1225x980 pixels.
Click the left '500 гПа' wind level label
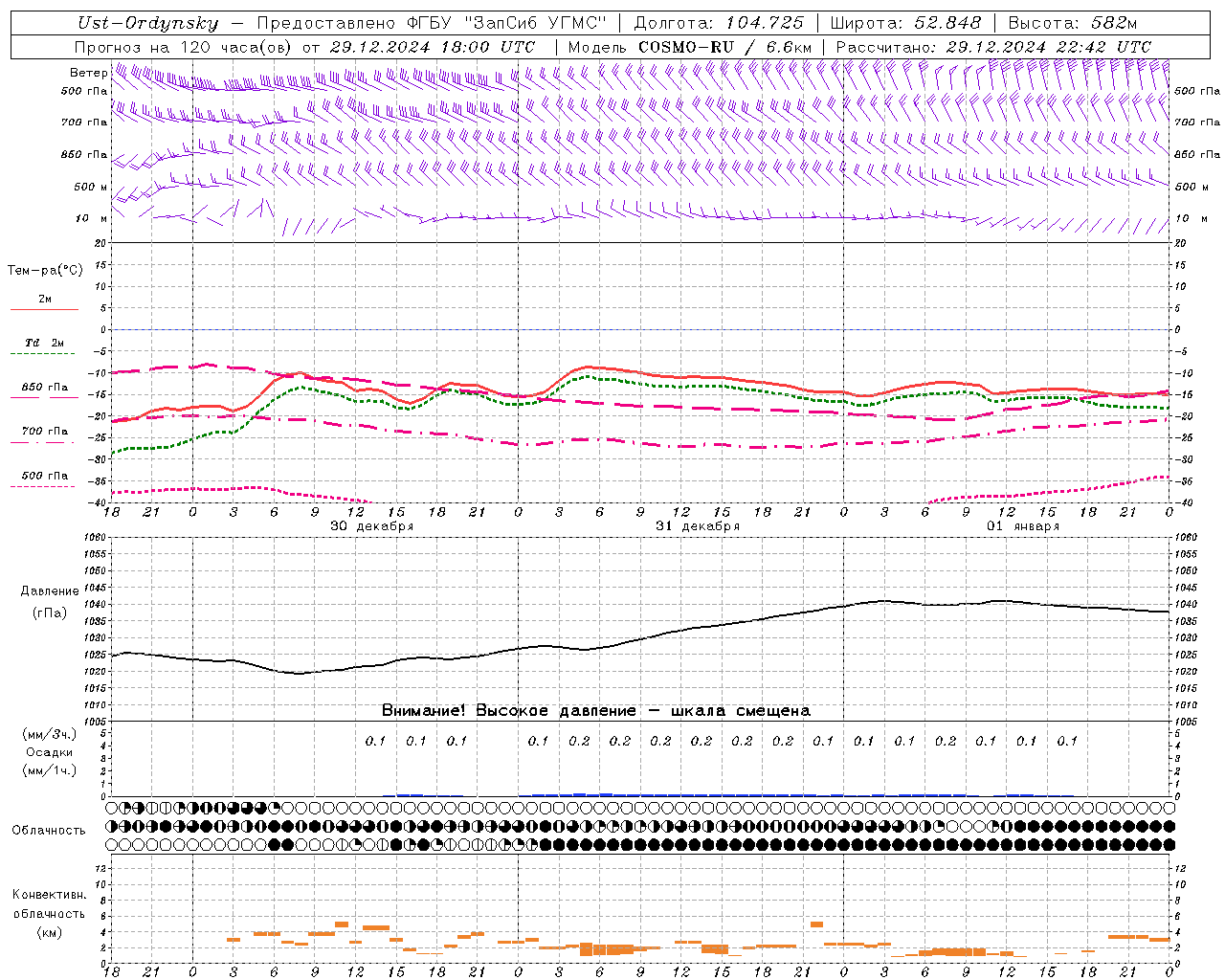(84, 91)
